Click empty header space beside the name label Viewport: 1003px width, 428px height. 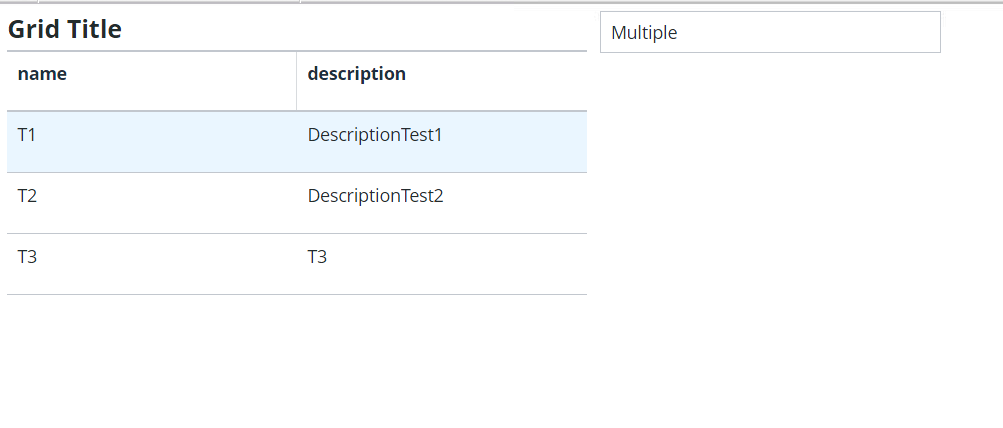(180, 80)
